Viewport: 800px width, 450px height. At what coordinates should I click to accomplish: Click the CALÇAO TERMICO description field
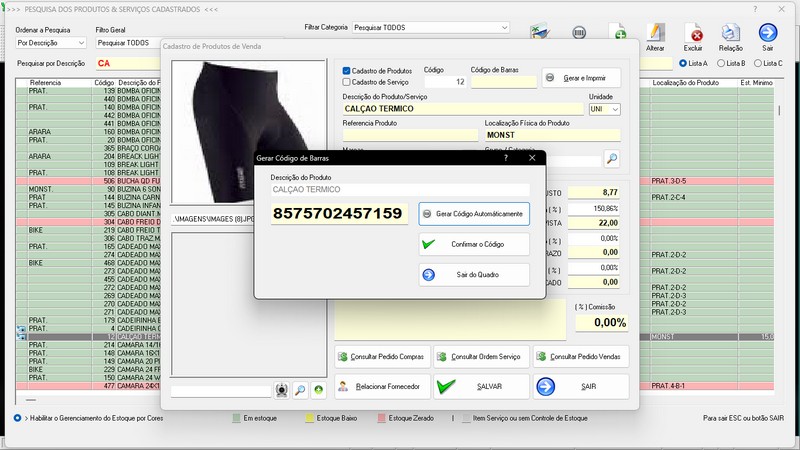pos(463,109)
